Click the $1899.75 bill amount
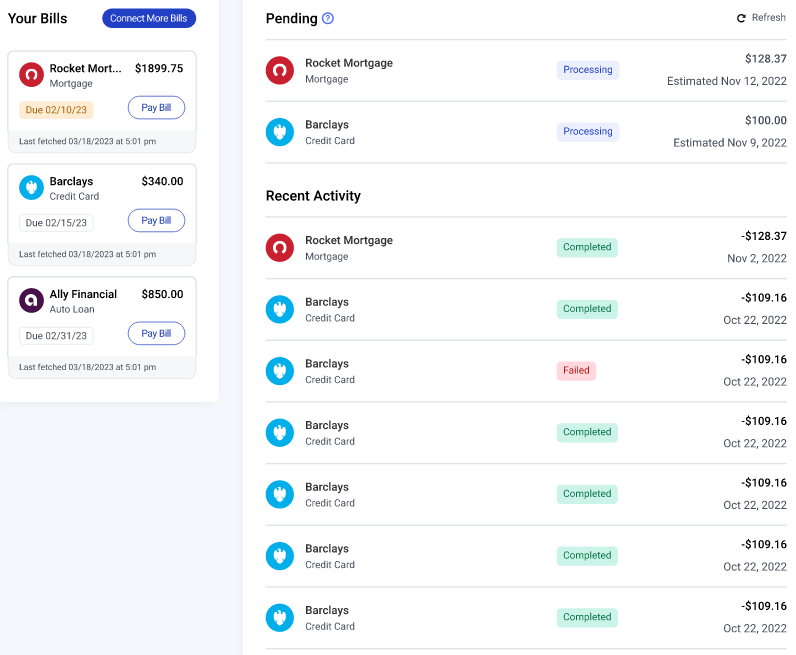Image resolution: width=796 pixels, height=655 pixels. coord(159,69)
